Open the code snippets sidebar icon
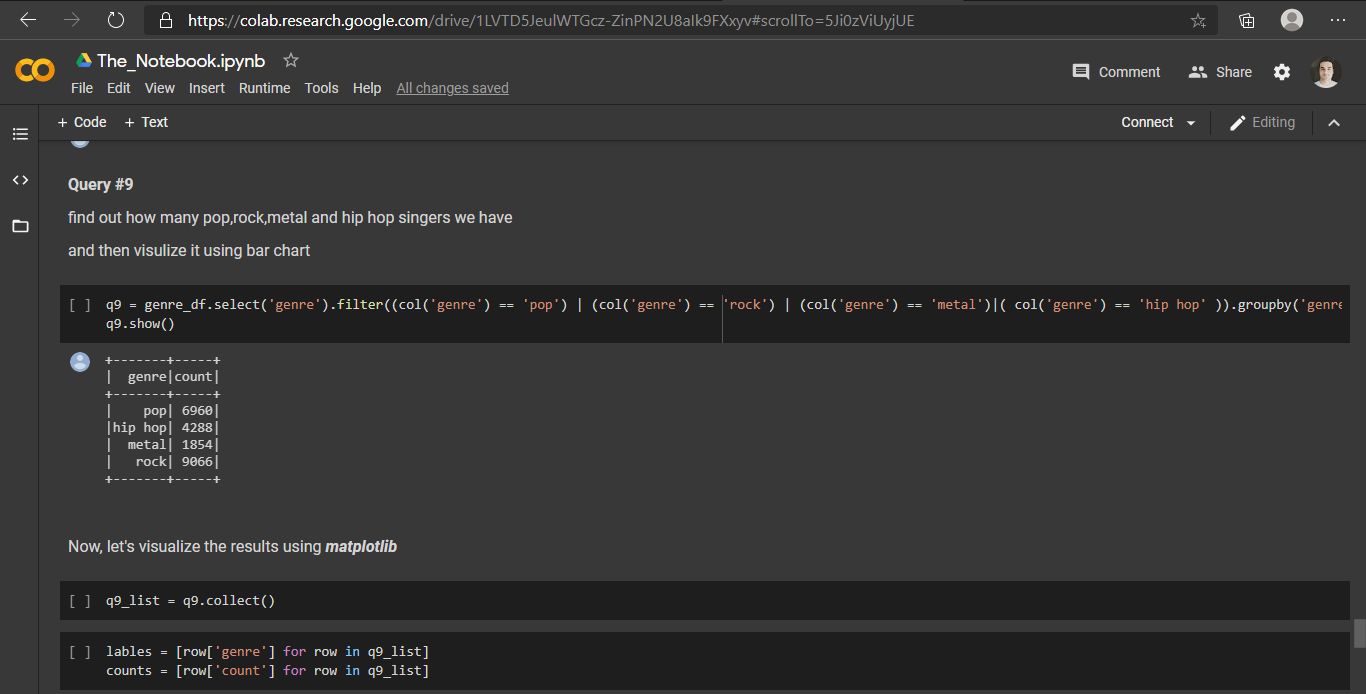The image size is (1366, 694). tap(20, 180)
